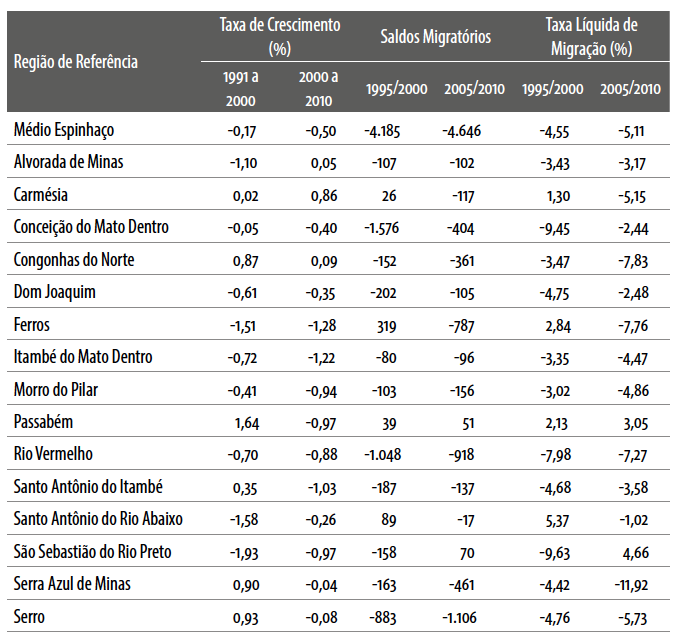Click the 'Congonhas do Norte' row label
The image size is (680, 642).
[75, 260]
